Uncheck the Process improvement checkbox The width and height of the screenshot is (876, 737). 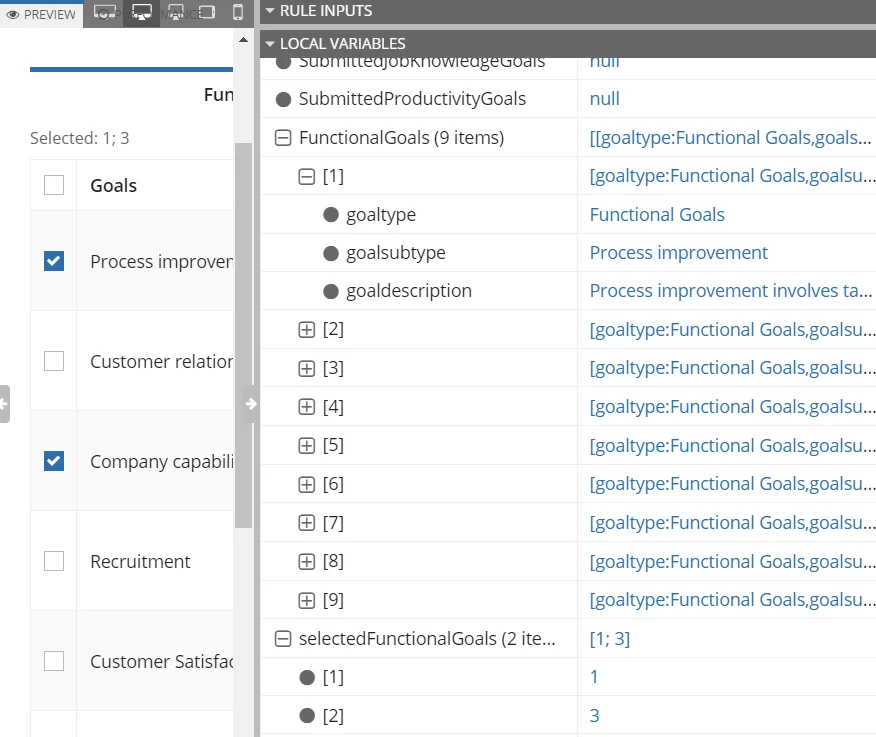tap(54, 261)
